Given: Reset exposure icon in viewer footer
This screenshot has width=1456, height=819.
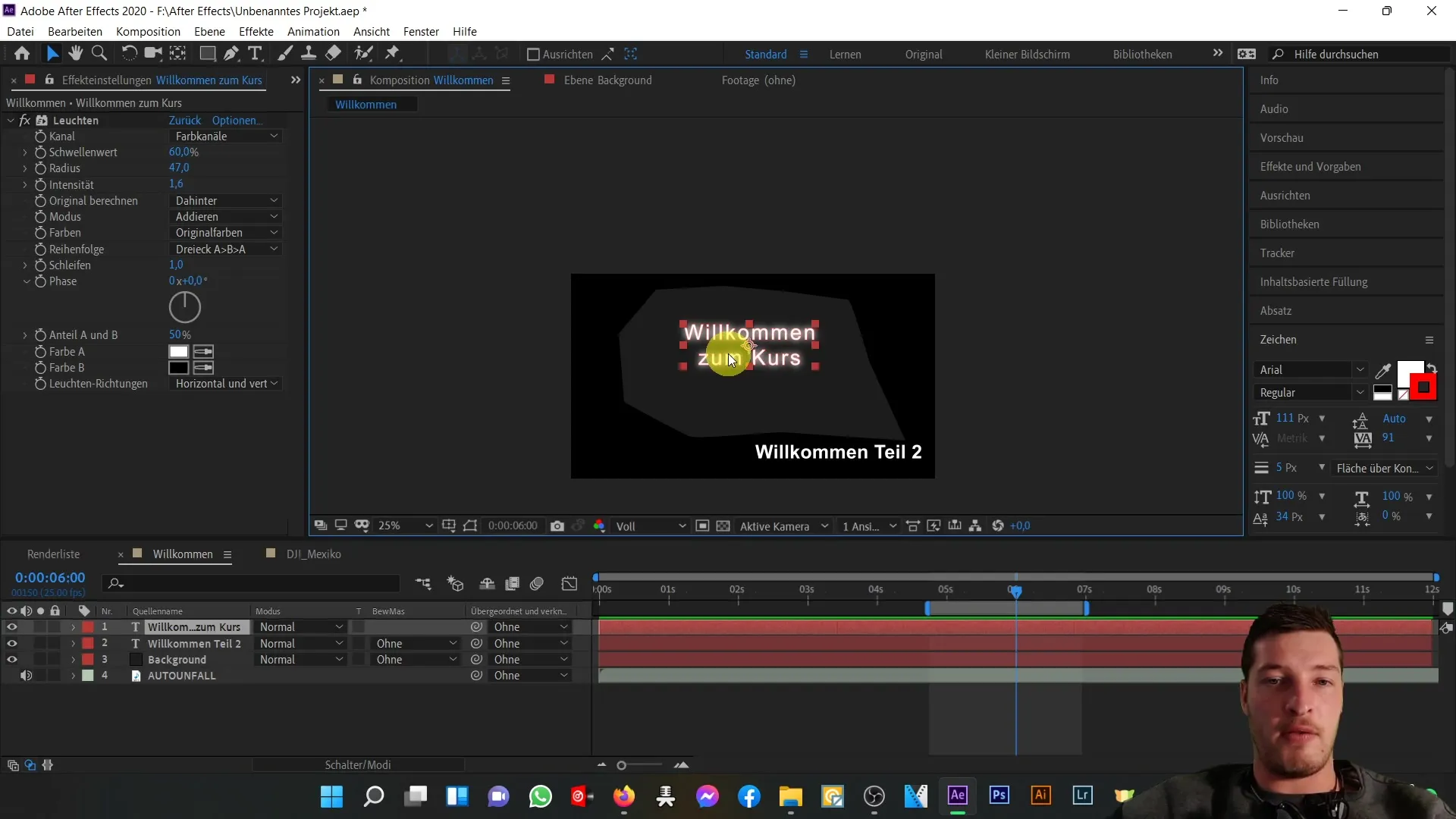Looking at the screenshot, I should [x=998, y=526].
